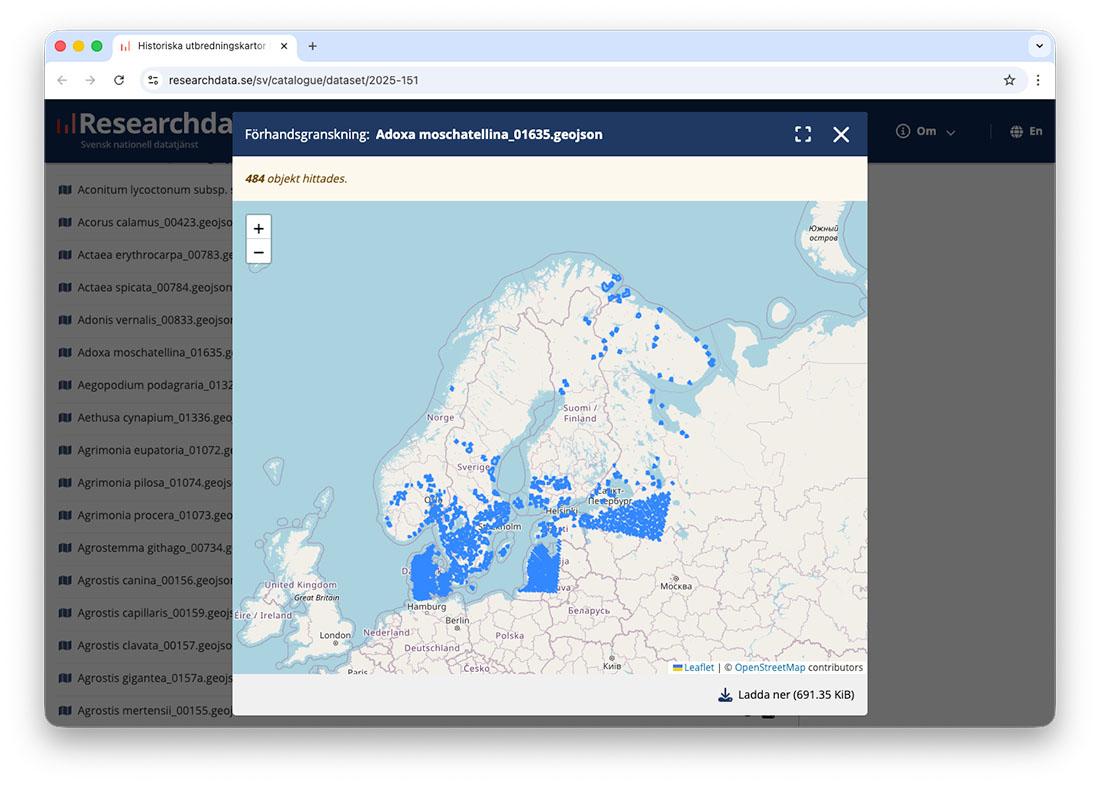Reload the page with the browser refresh icon

[119, 80]
